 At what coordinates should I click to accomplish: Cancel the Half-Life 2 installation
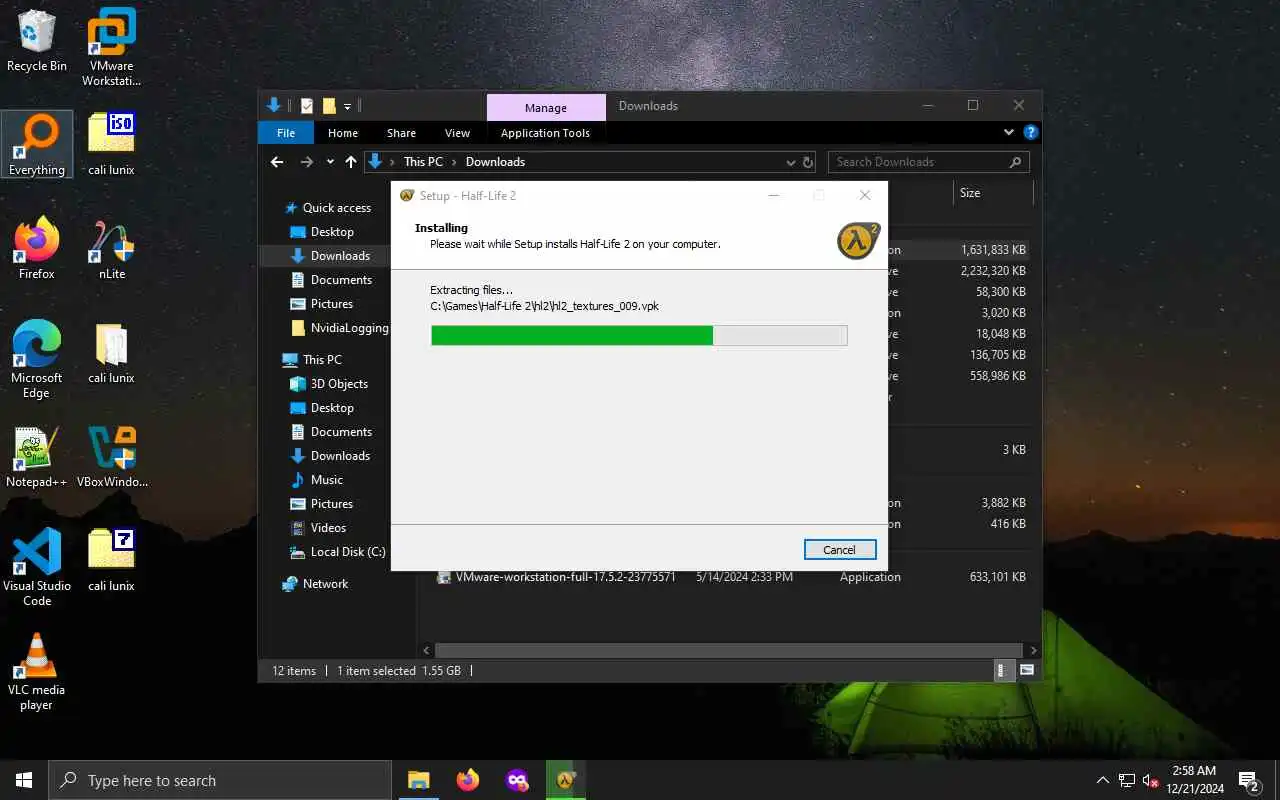[840, 550]
